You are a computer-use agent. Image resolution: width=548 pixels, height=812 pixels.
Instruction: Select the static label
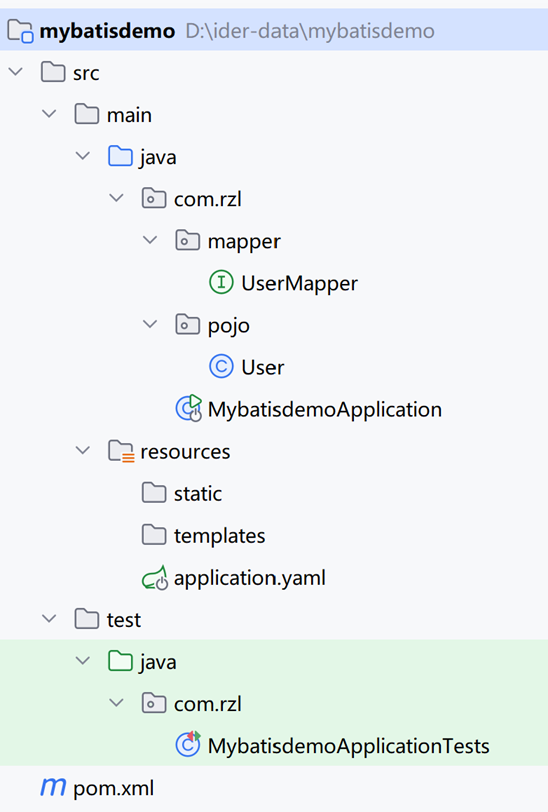198,494
